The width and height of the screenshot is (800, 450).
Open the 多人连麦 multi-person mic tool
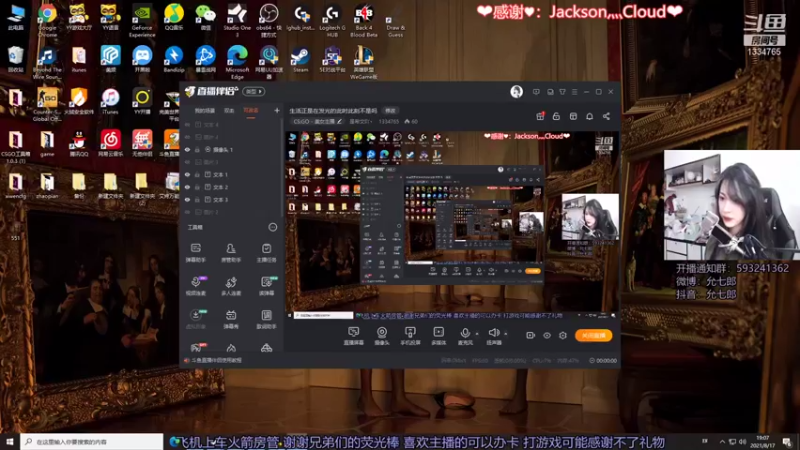(231, 286)
